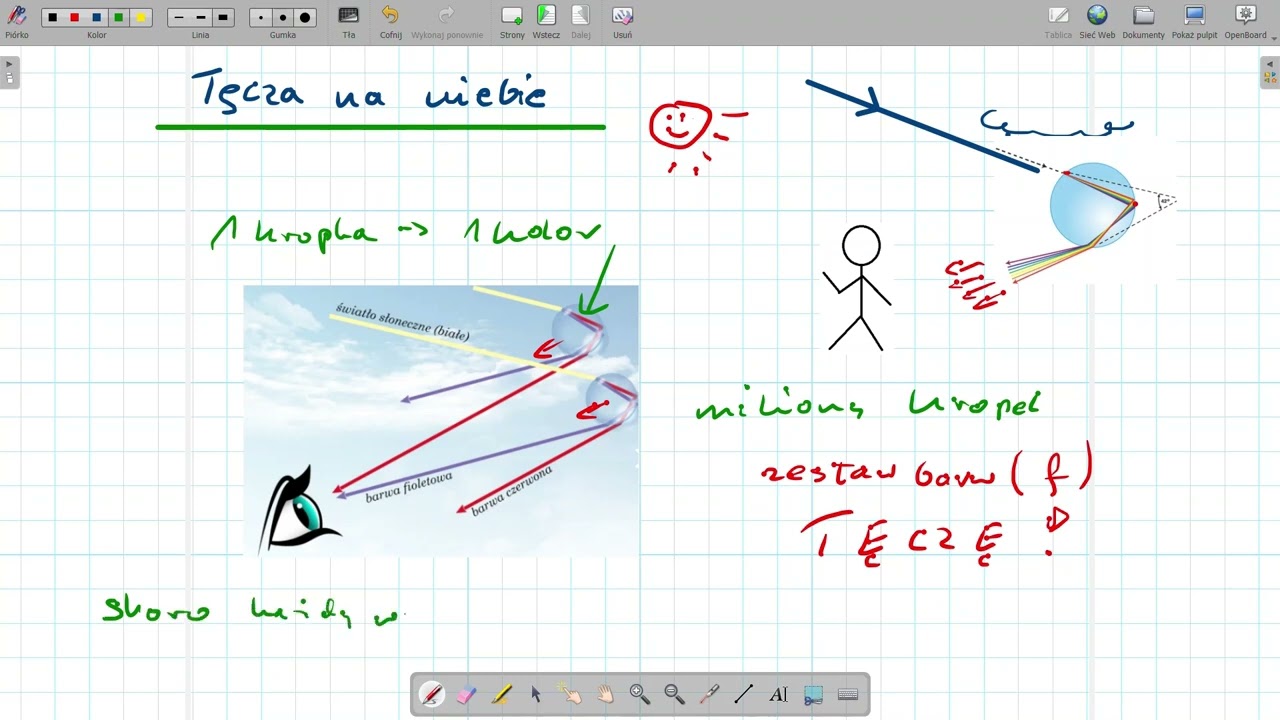Click the embedded rainbow sky diagram image

tap(441, 420)
